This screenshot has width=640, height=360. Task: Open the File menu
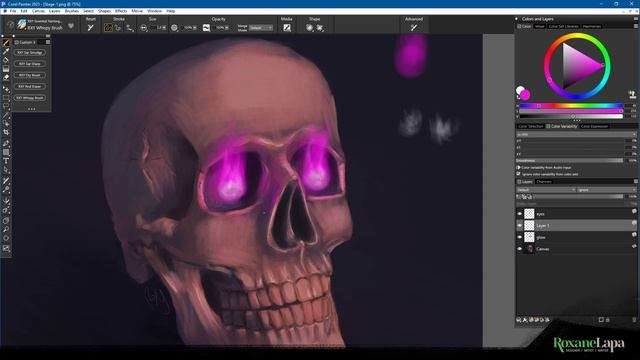pos(13,11)
